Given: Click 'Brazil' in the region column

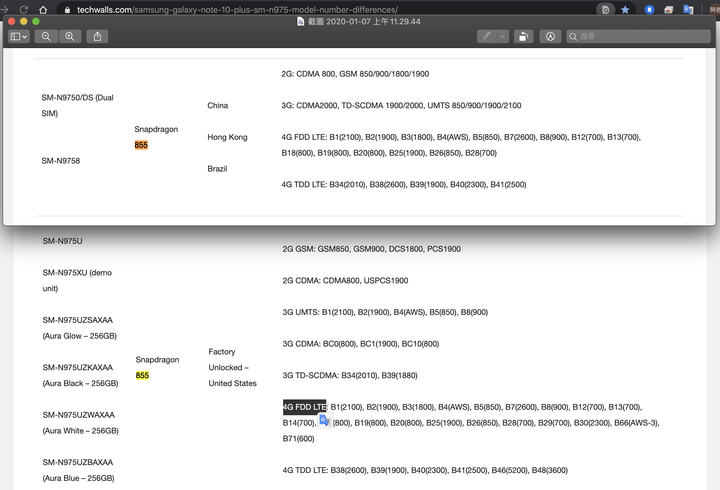Looking at the screenshot, I should [217, 169].
